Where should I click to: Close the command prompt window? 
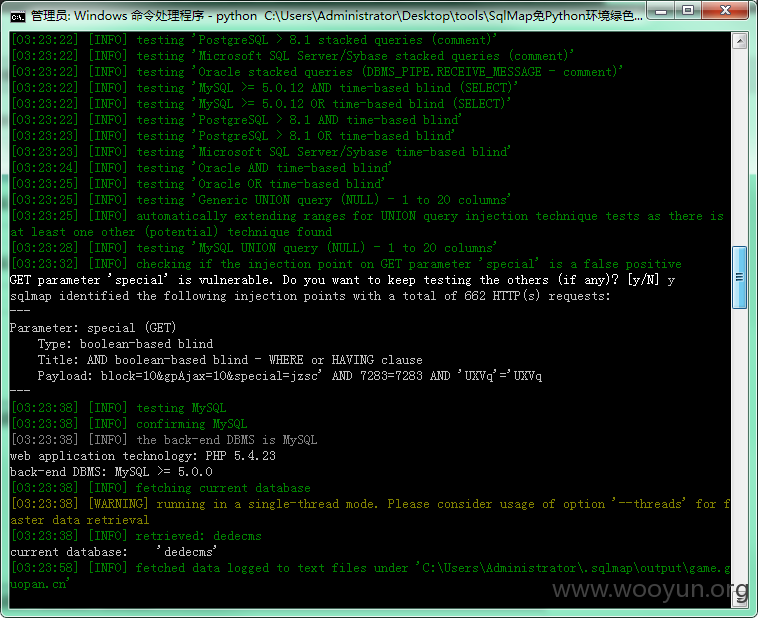click(x=725, y=11)
